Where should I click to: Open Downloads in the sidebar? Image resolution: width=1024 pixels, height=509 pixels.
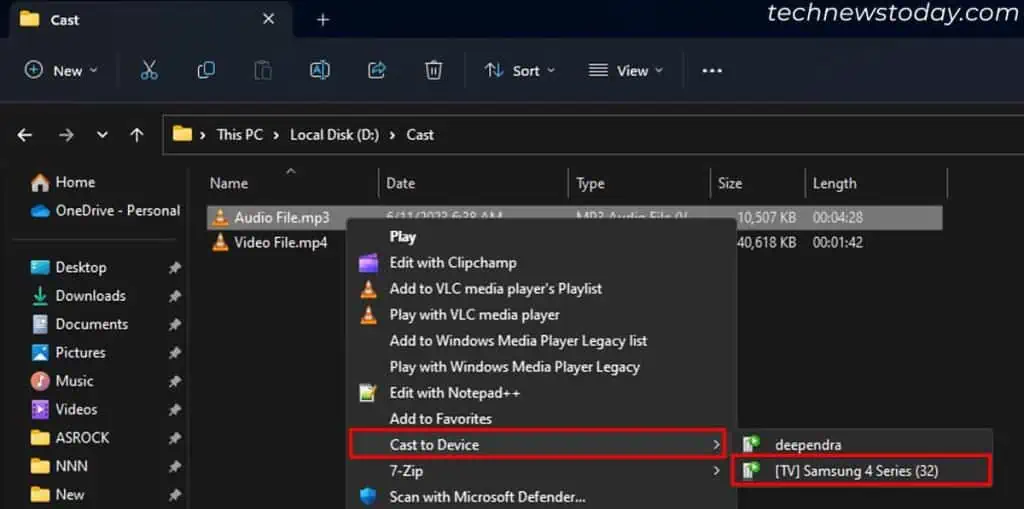coord(90,296)
